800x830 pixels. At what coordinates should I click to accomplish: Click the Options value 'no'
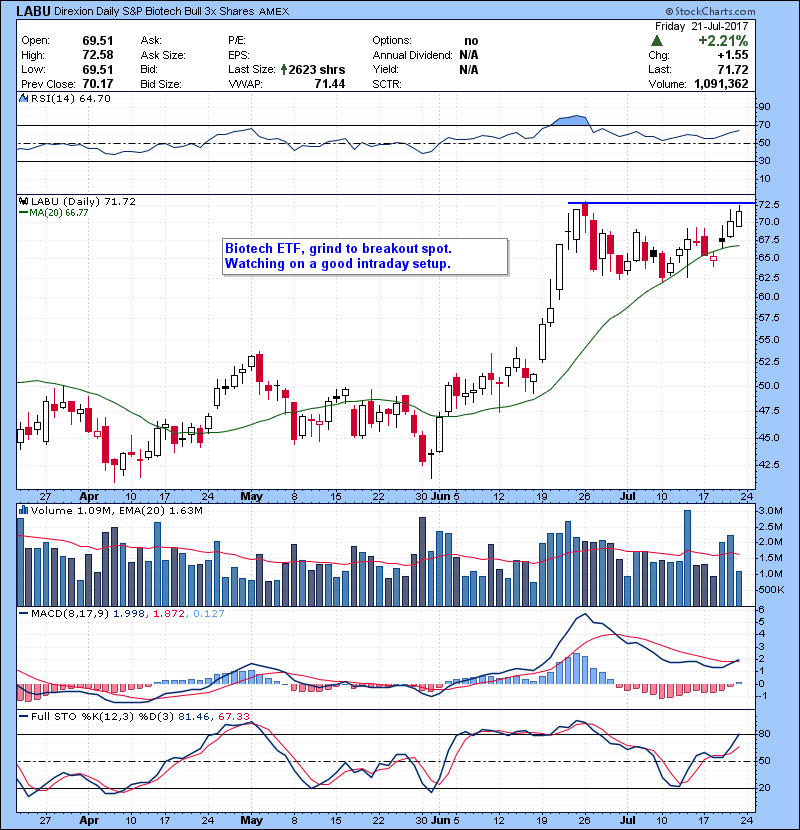click(471, 41)
